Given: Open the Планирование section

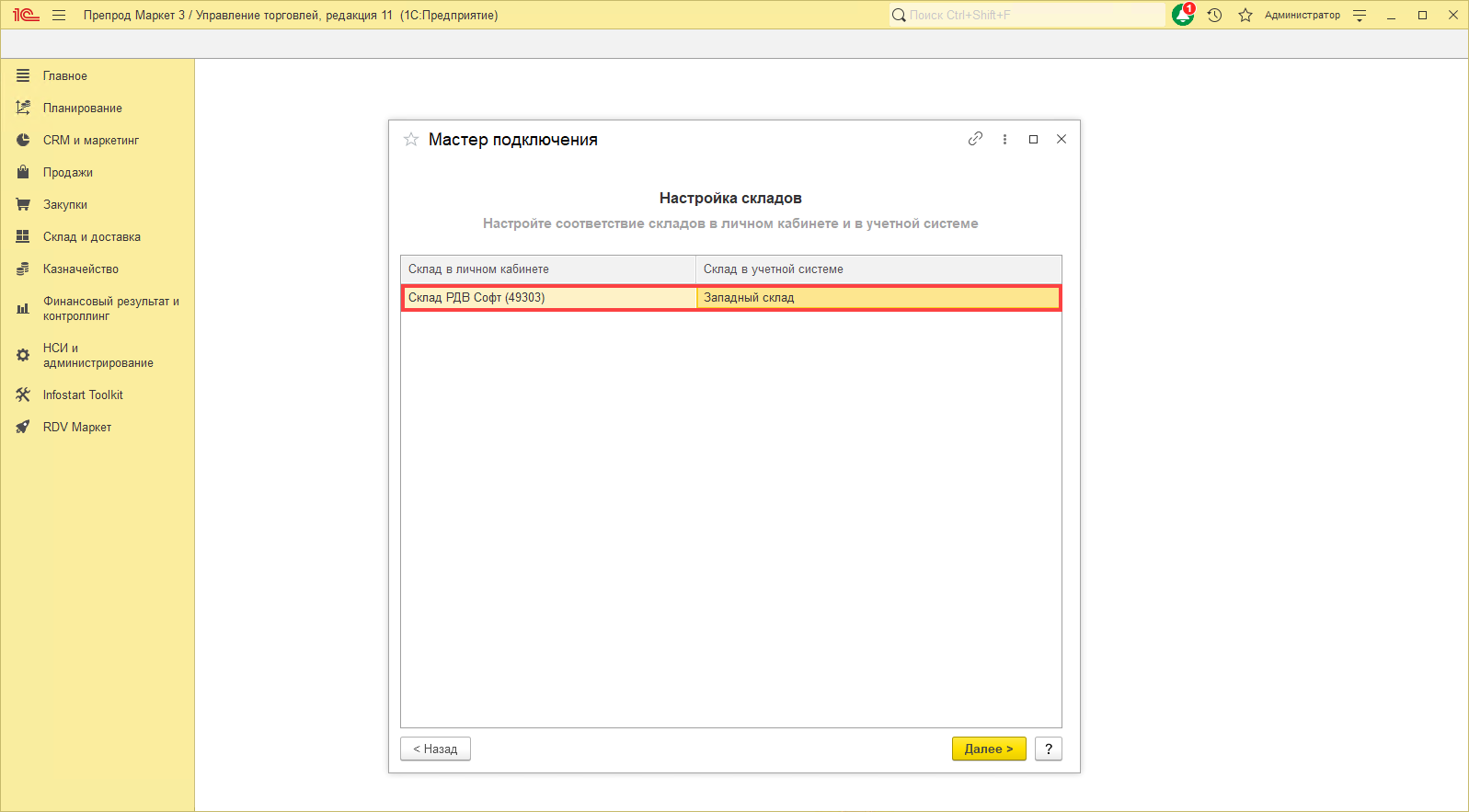Looking at the screenshot, I should pos(83,108).
